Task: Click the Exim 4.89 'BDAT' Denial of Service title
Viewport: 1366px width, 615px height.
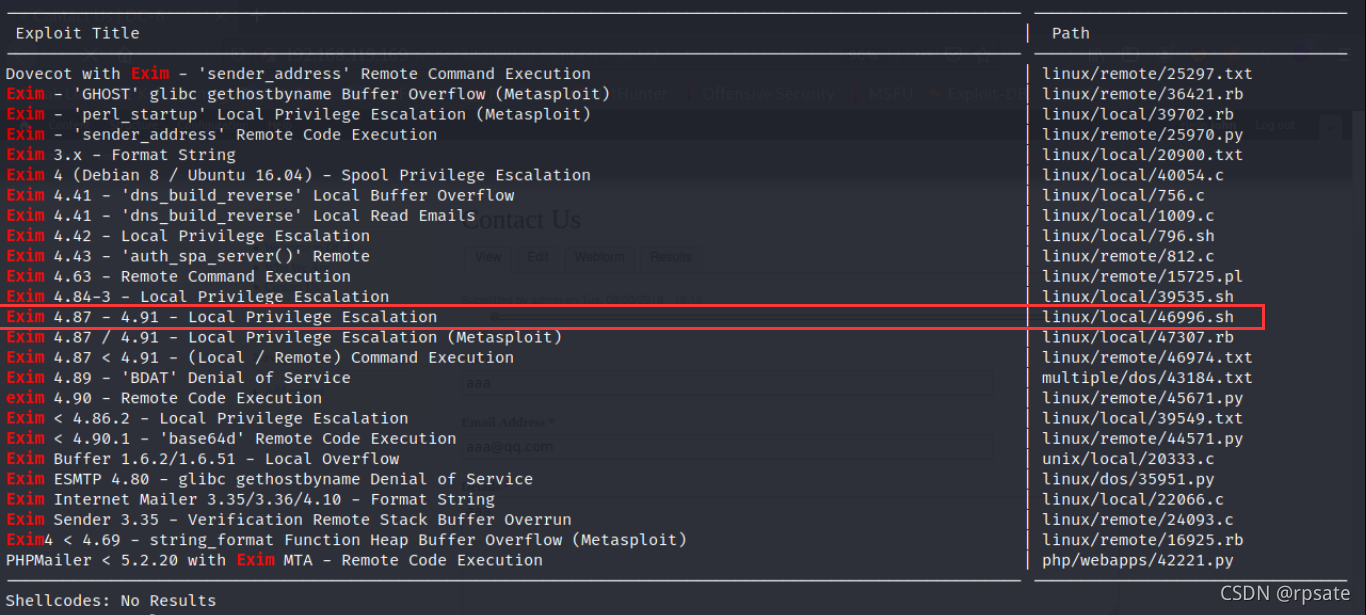Action: [178, 378]
